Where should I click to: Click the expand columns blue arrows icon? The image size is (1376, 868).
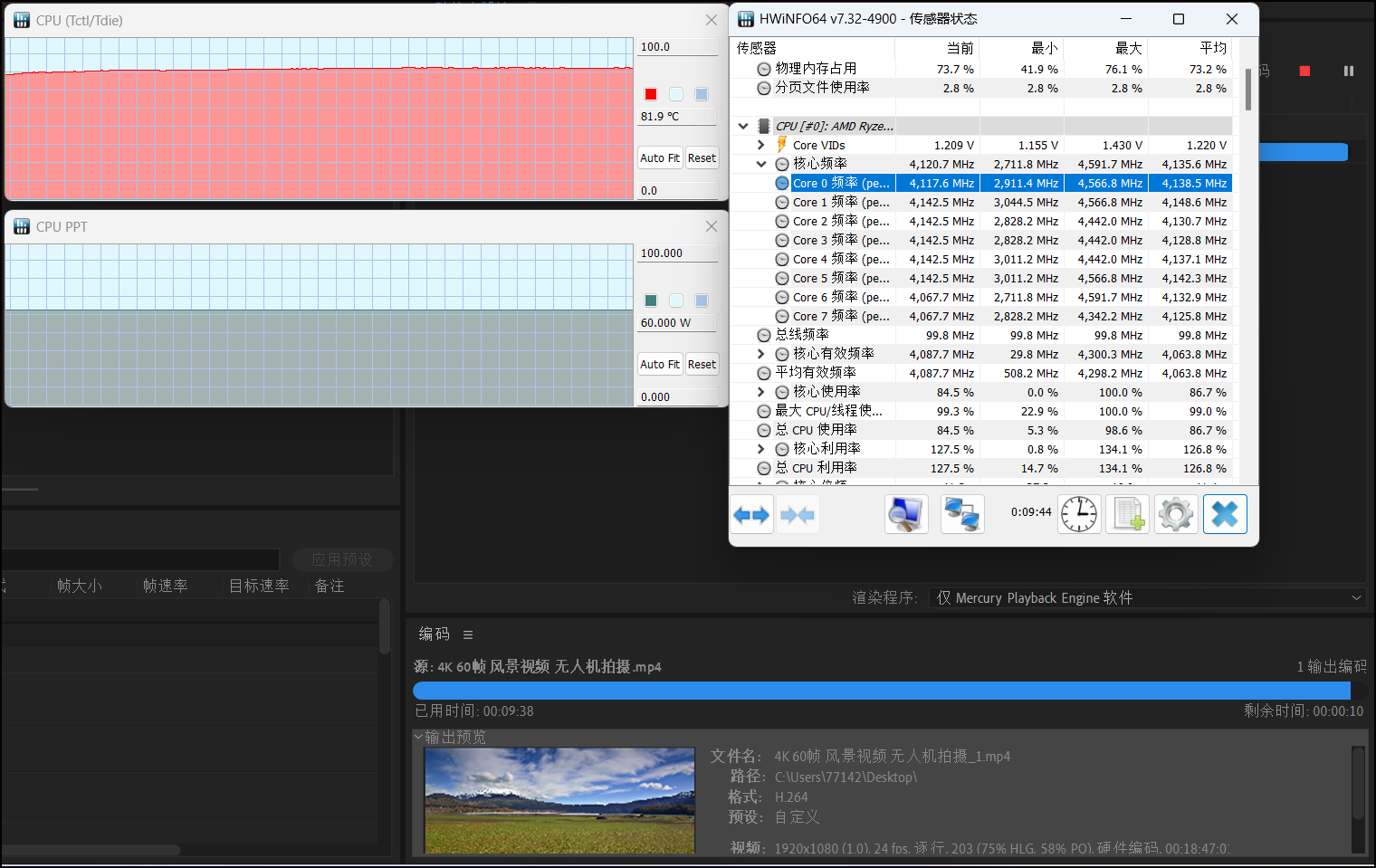[x=751, y=515]
